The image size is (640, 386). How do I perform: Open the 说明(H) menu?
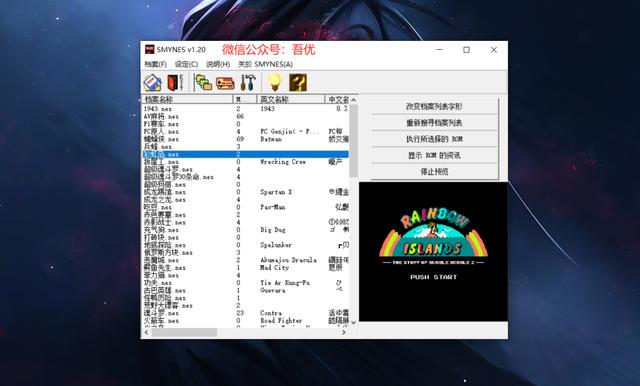pos(218,64)
